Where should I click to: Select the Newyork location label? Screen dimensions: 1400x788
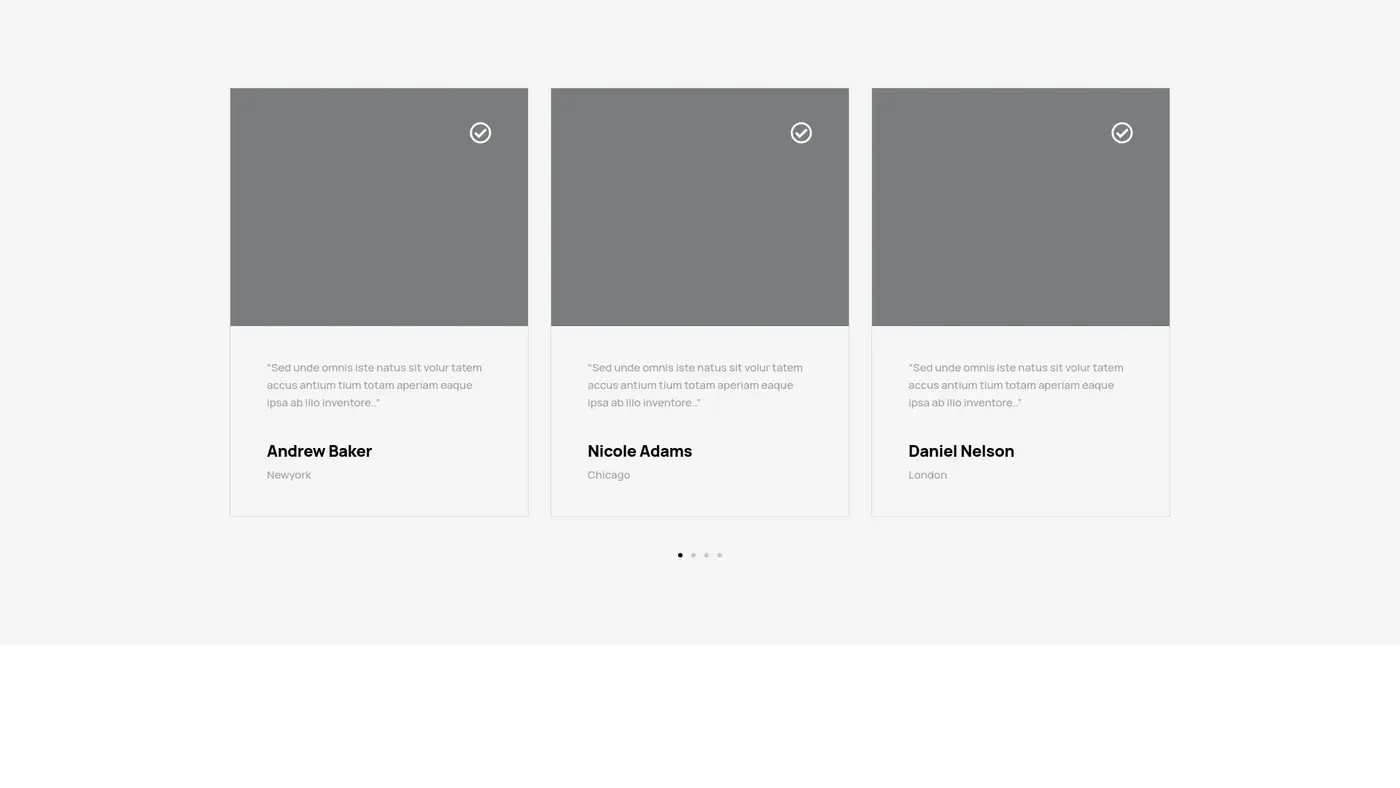[x=288, y=475]
